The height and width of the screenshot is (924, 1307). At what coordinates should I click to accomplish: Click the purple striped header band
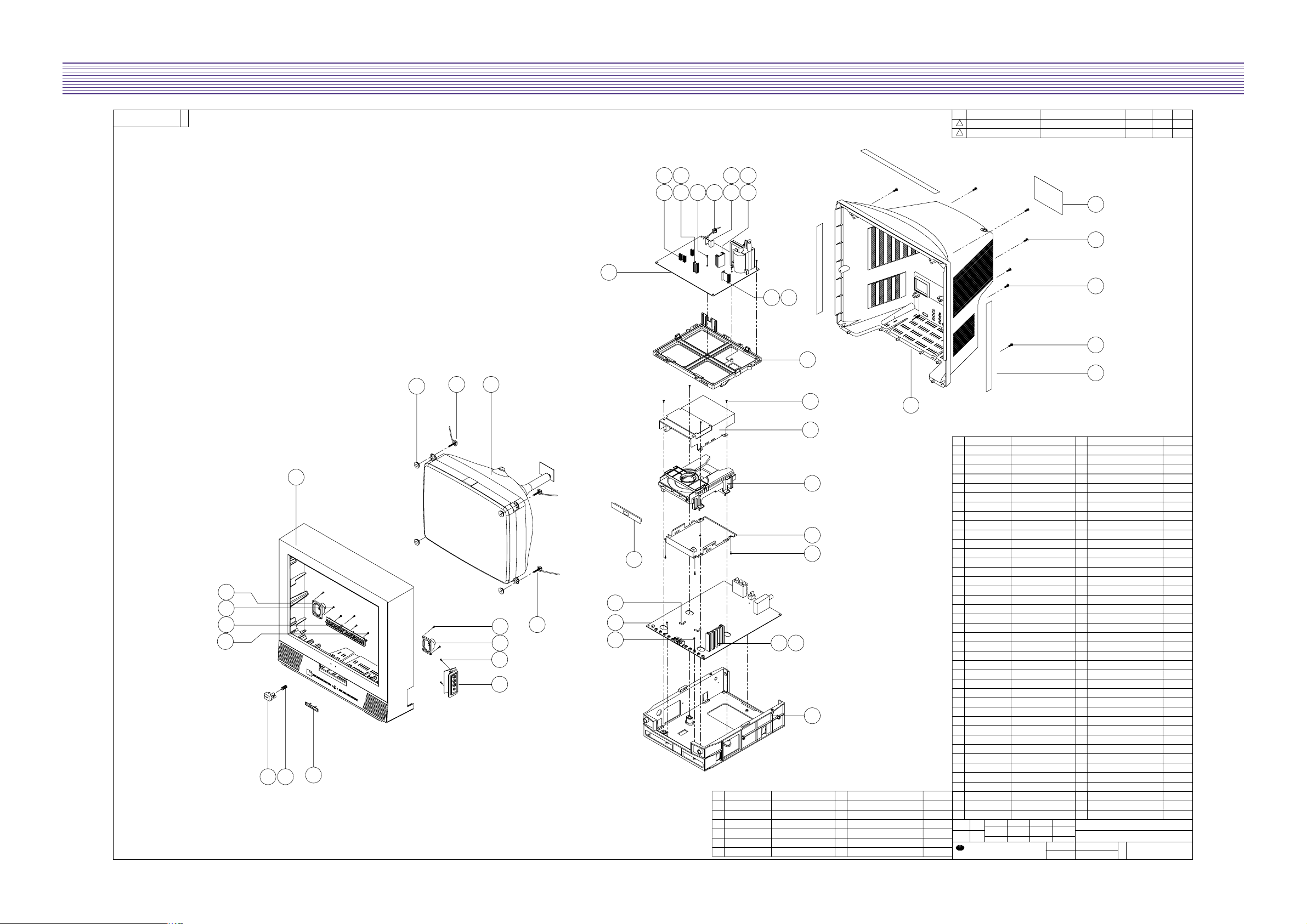[x=653, y=78]
